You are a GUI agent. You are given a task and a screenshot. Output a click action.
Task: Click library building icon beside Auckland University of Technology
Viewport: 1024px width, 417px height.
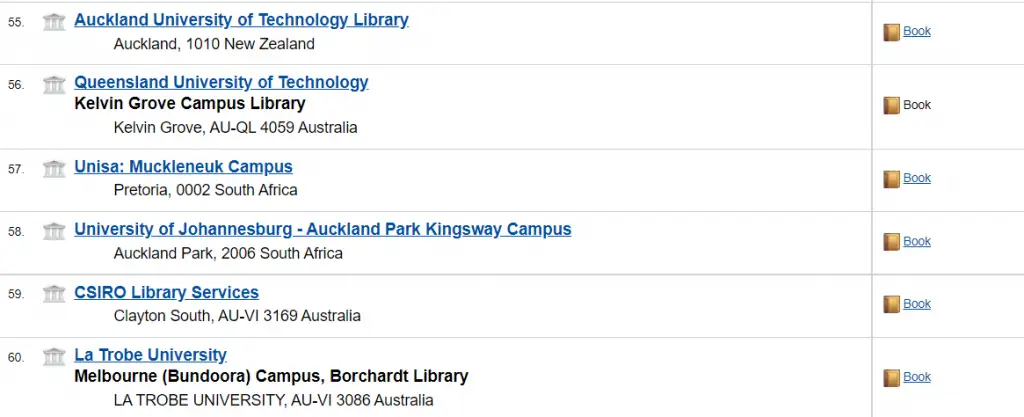click(54, 21)
